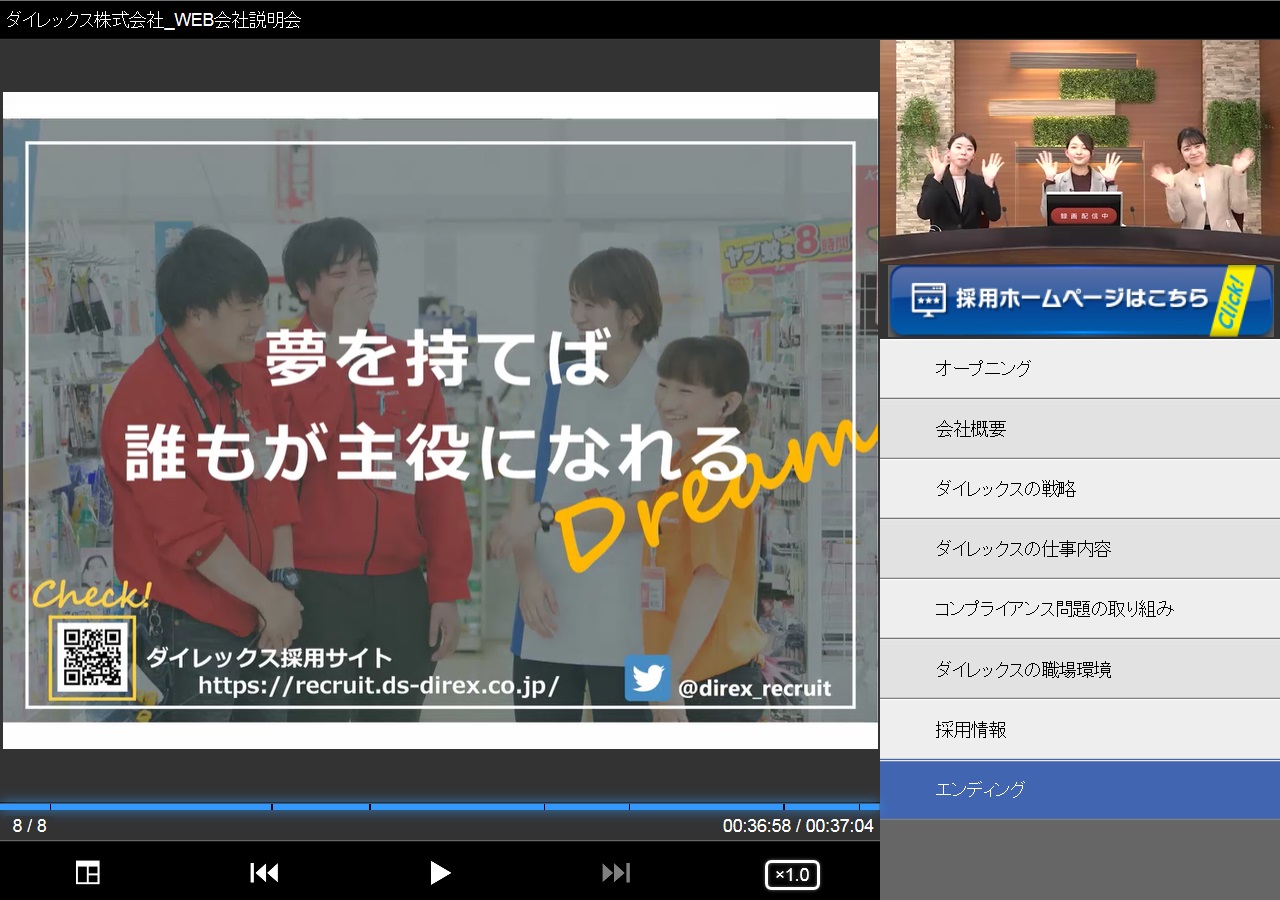Open the オープニング chapter
The width and height of the screenshot is (1280, 900).
point(1080,368)
